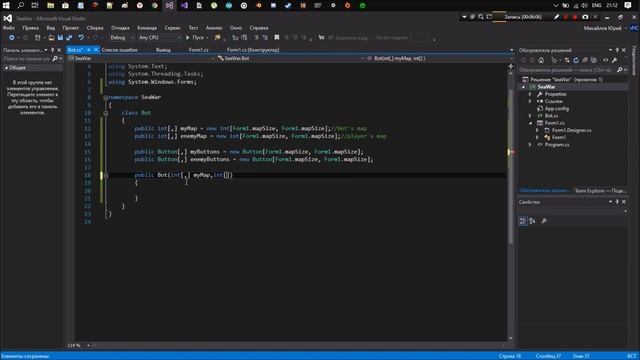
Task: Collapse the namespace SeaWar code block
Action: pyautogui.click(x=106, y=98)
